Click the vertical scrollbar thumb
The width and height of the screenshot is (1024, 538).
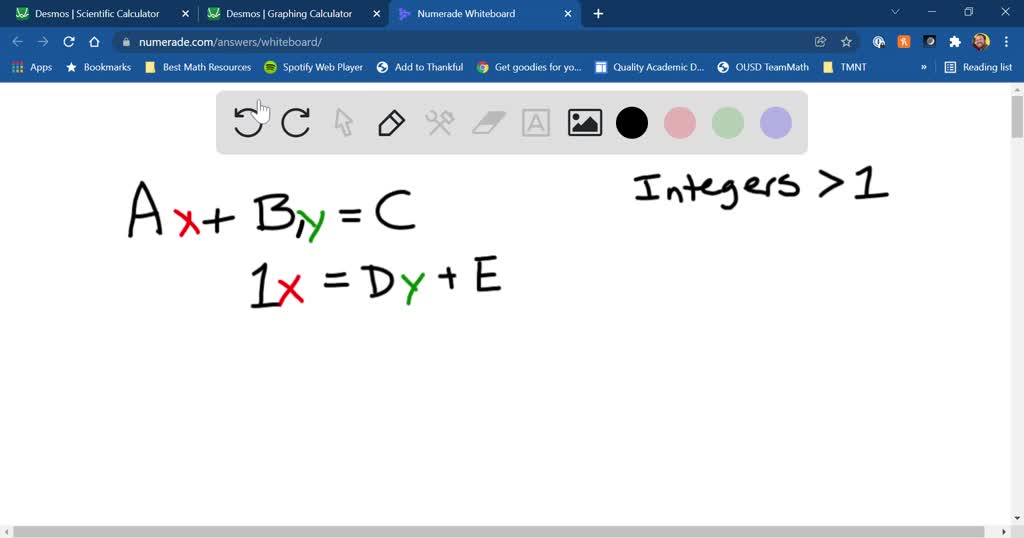1017,116
